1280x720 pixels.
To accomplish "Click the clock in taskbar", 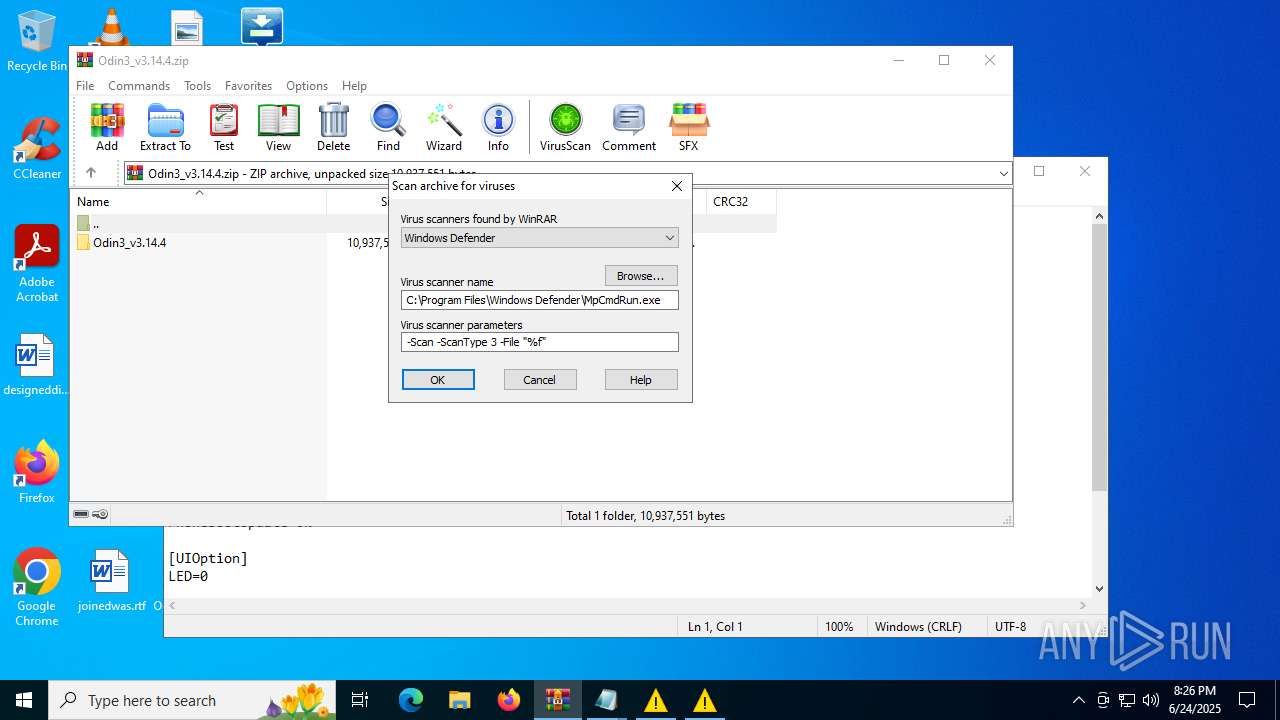I will coord(1195,700).
